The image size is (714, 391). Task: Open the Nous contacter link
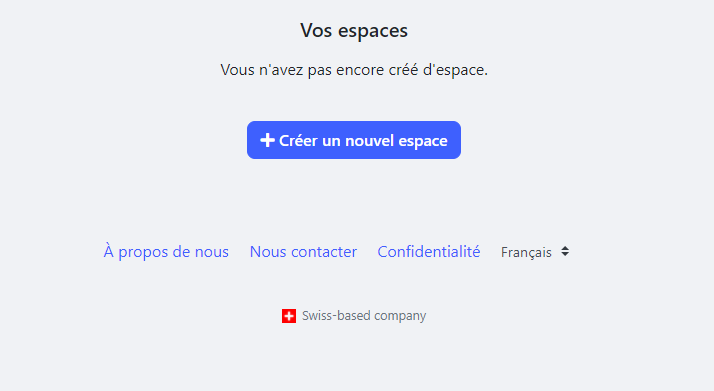pos(303,252)
